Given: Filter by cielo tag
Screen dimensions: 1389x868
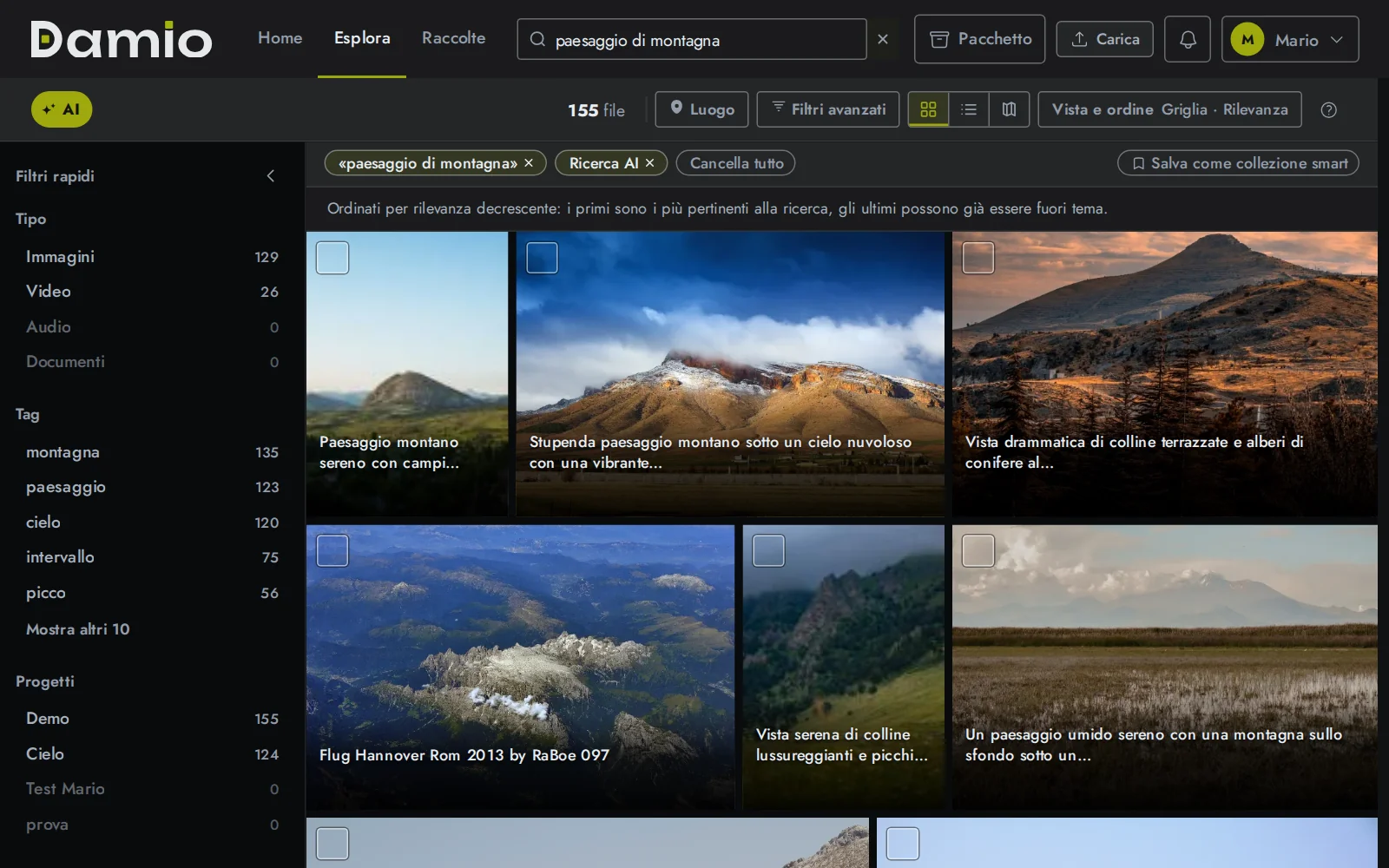Looking at the screenshot, I should tap(152, 523).
